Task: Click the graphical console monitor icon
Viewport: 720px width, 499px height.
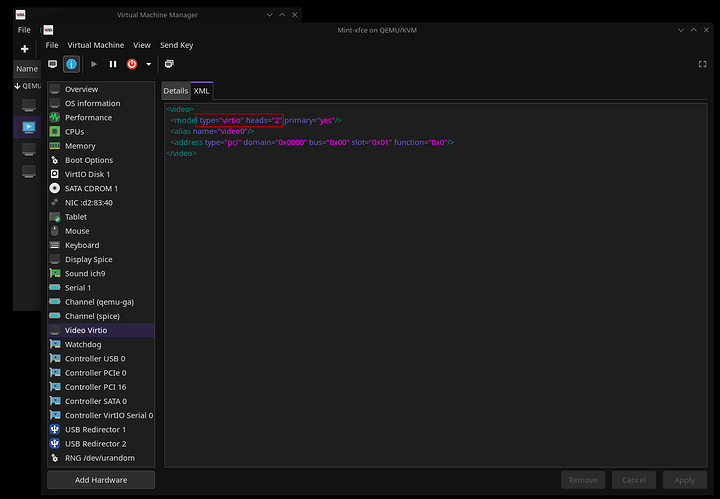Action: click(52, 64)
